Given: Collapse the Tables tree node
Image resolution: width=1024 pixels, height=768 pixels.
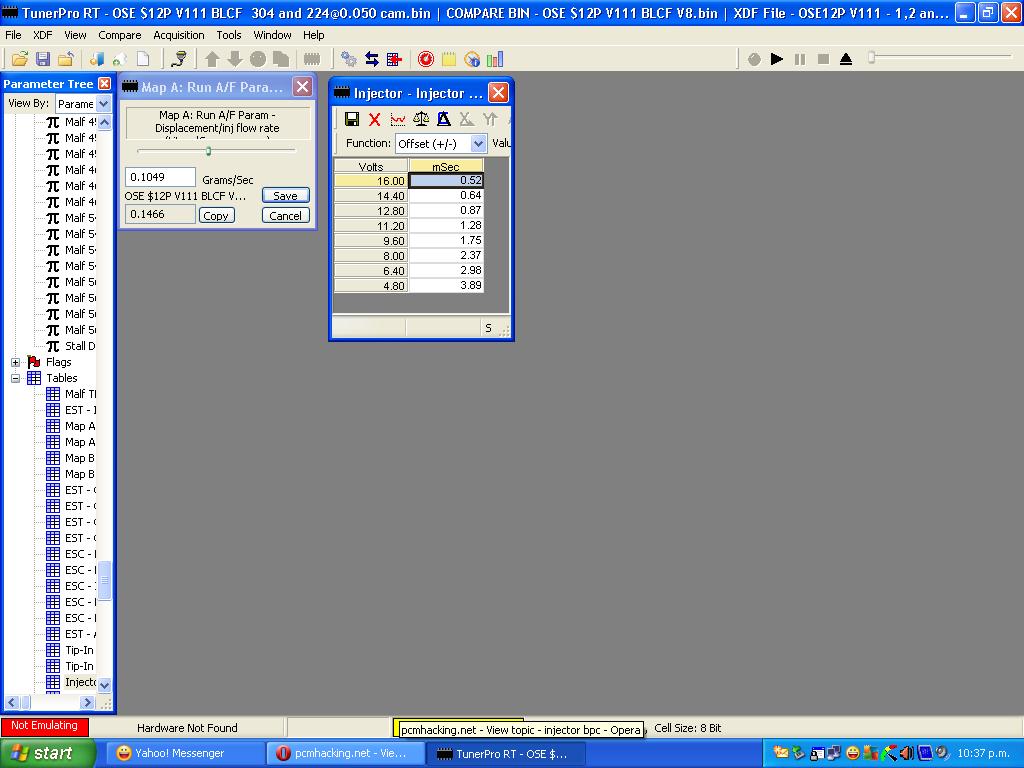Looking at the screenshot, I should 16,378.
